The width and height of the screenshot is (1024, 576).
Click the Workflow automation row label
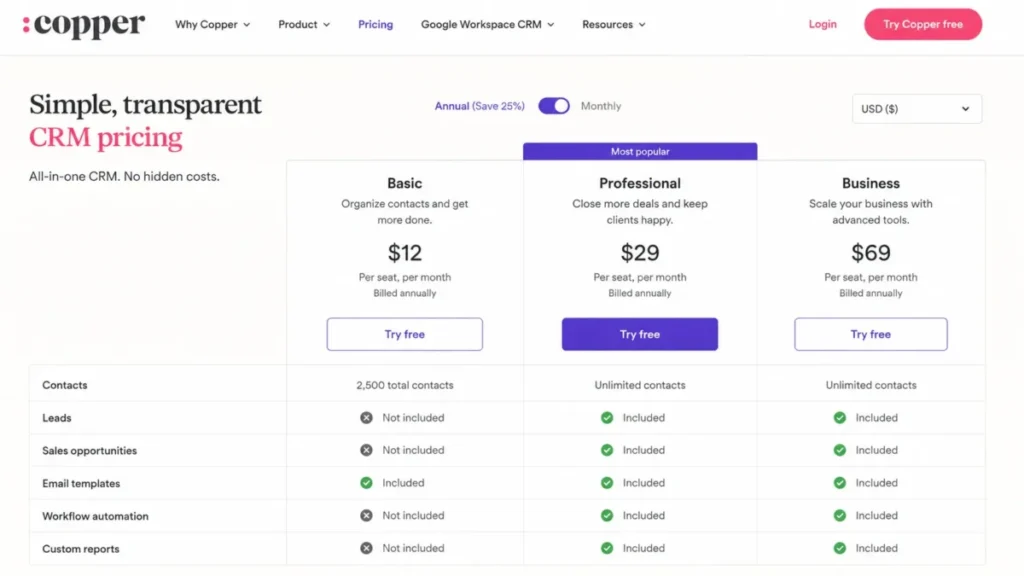tap(95, 516)
